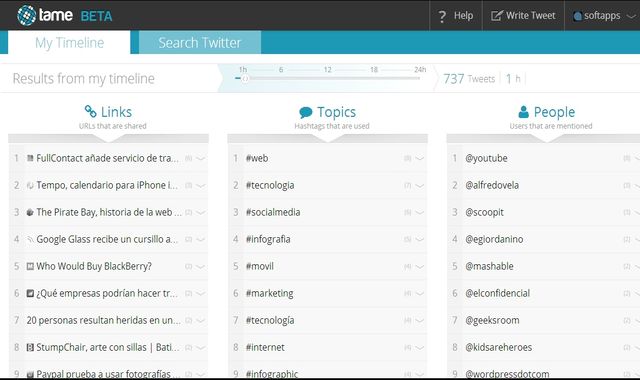Open the softapps account dropdown arrow
Image resolution: width=640 pixels, height=380 pixels.
631,16
